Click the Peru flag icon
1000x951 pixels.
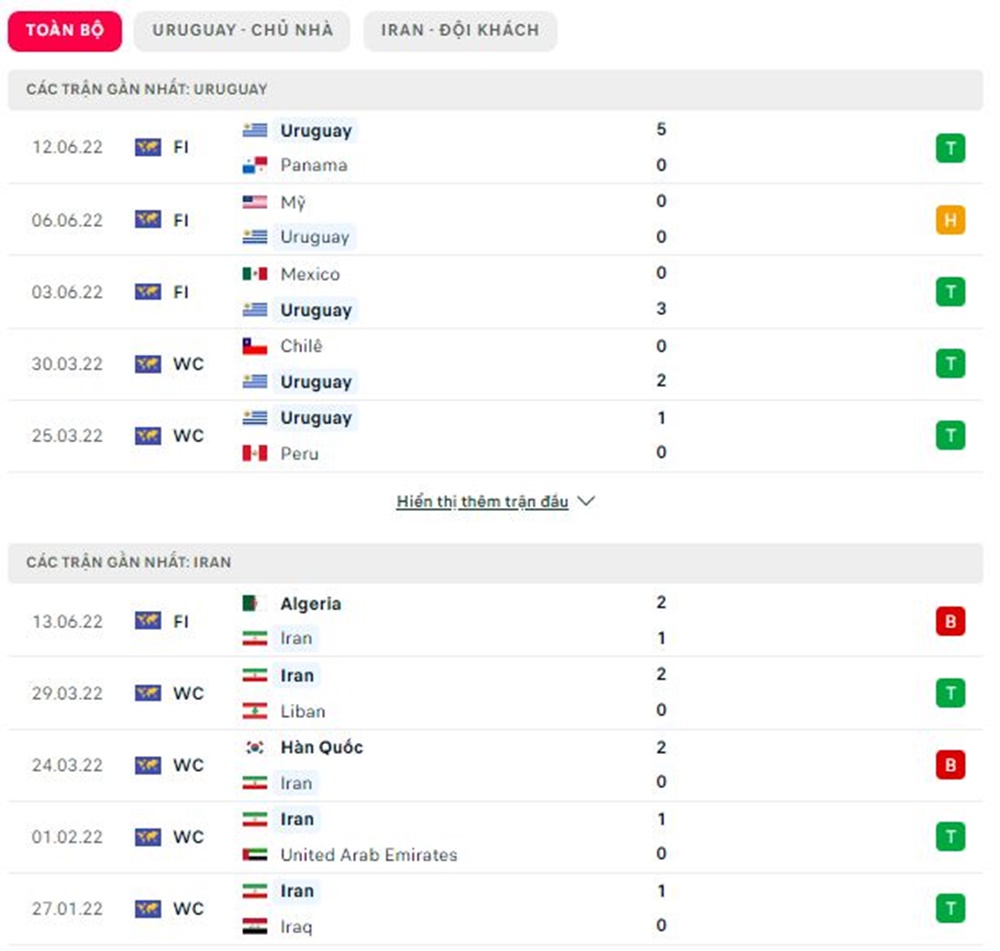click(x=255, y=454)
